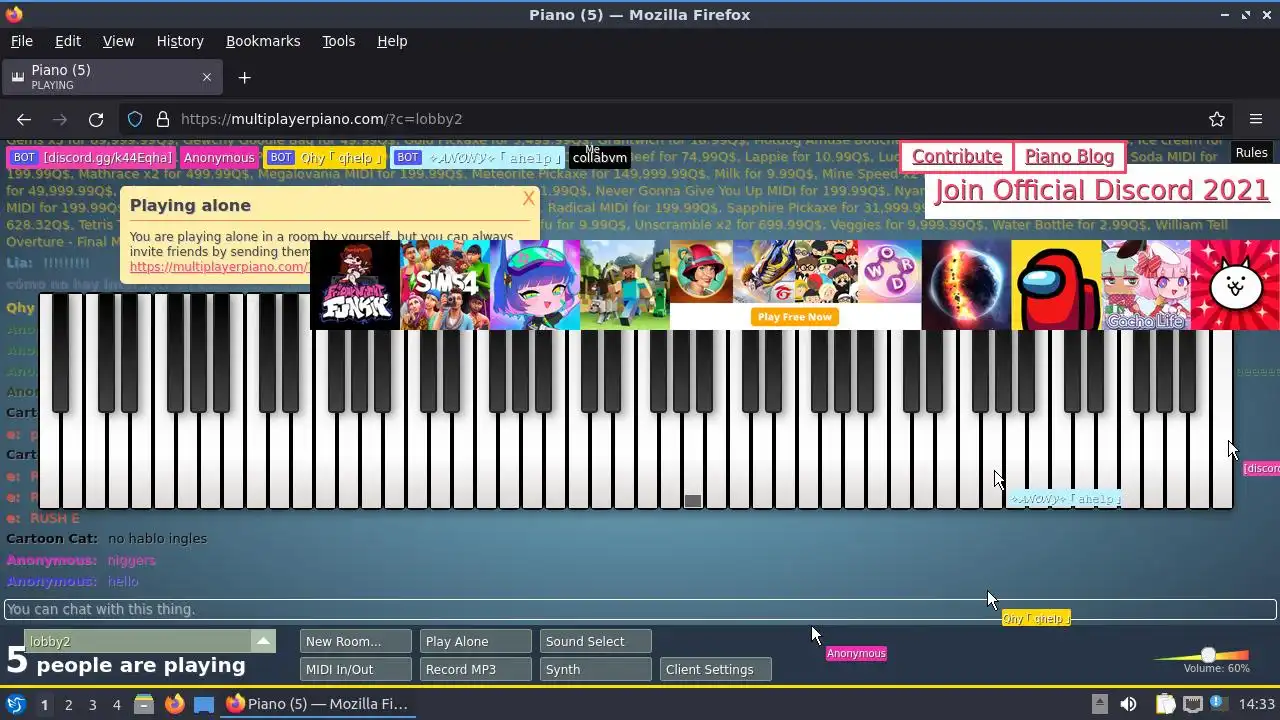Click the gray pressed piano key marker
This screenshot has height=720, width=1280.
[x=693, y=501]
